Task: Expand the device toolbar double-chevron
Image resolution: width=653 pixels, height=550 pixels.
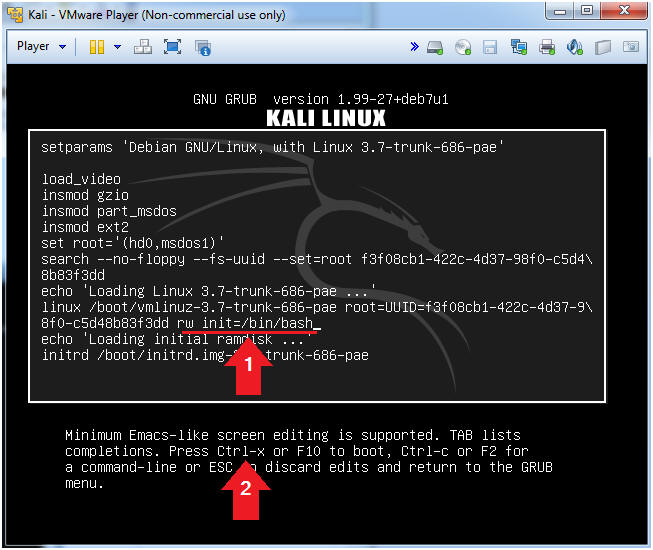Action: tap(414, 47)
